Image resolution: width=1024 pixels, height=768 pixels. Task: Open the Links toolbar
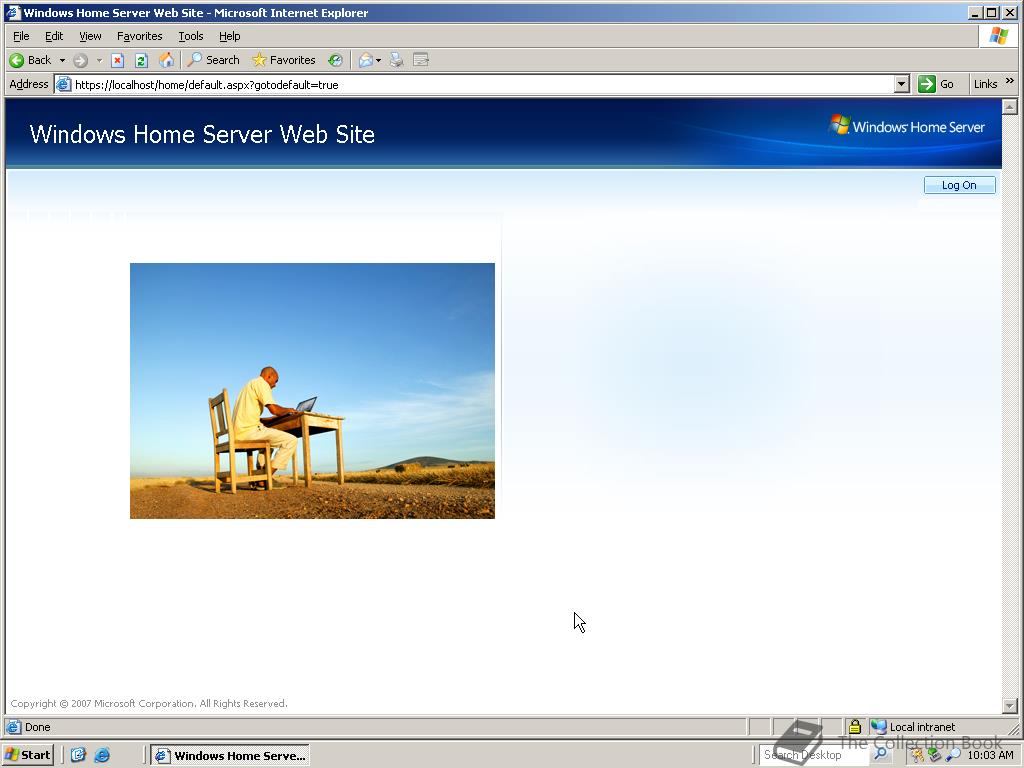985,84
